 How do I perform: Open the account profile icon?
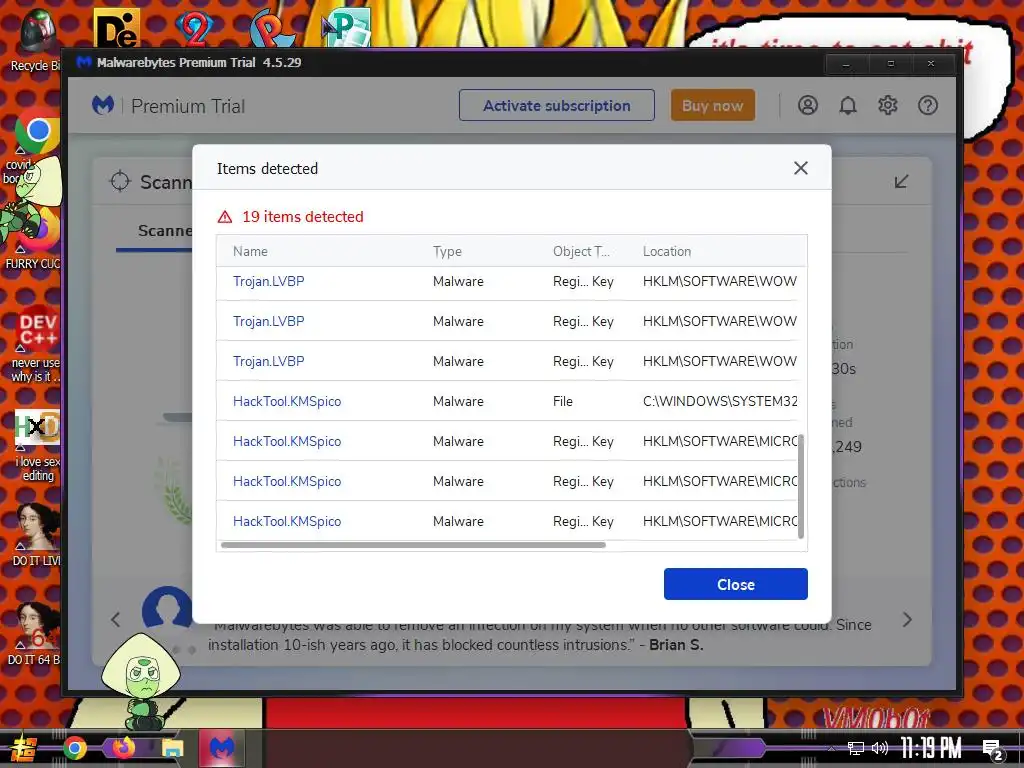808,106
